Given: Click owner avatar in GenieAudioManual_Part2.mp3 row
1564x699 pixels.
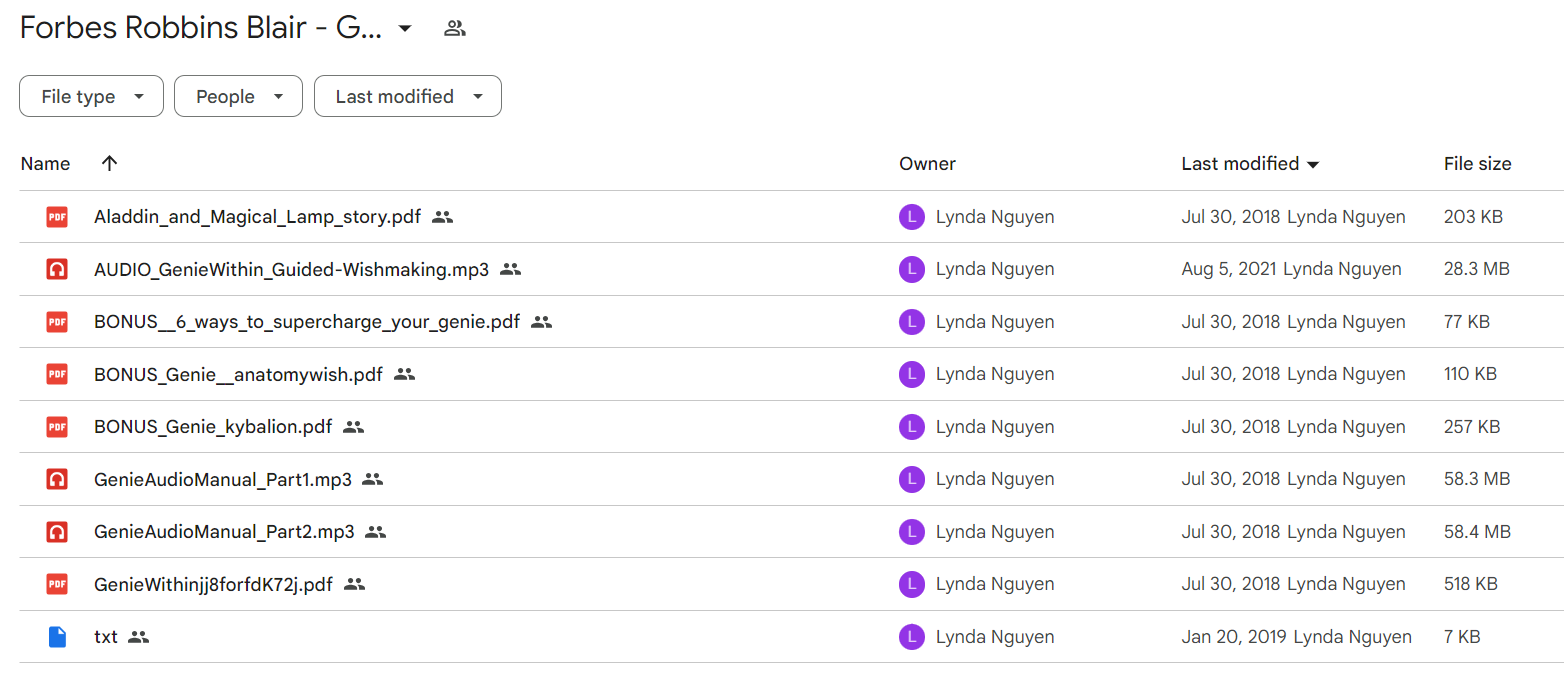Looking at the screenshot, I should coord(912,532).
